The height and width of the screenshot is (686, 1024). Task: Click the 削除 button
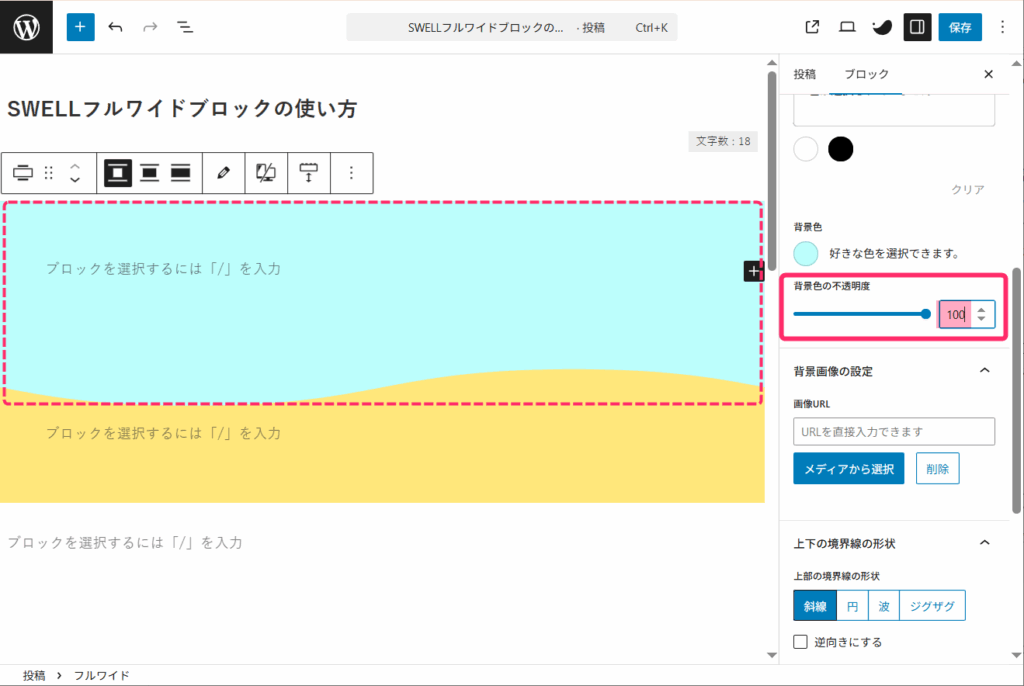coord(937,468)
